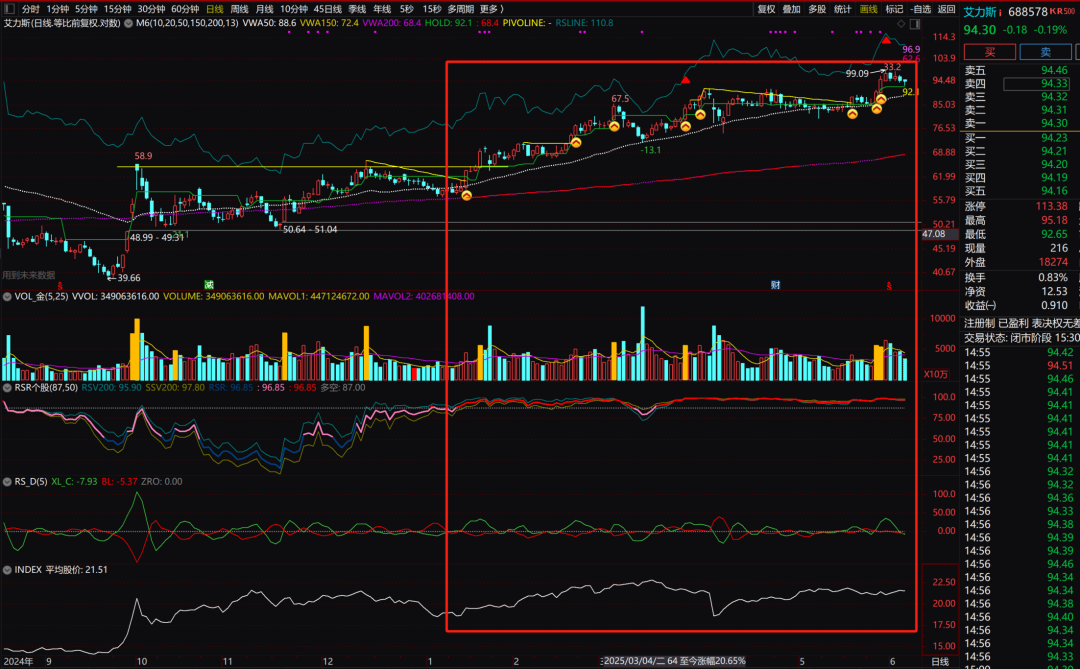Viewport: 1080px width, 669px height.
Task: Select the 60分钟 period
Action: 185,9
